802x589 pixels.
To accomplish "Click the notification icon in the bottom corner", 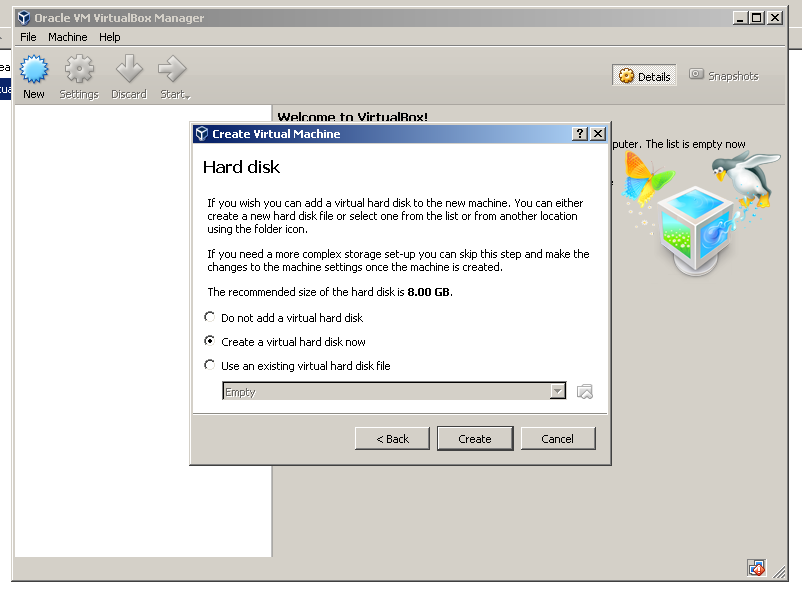I will click(x=756, y=568).
